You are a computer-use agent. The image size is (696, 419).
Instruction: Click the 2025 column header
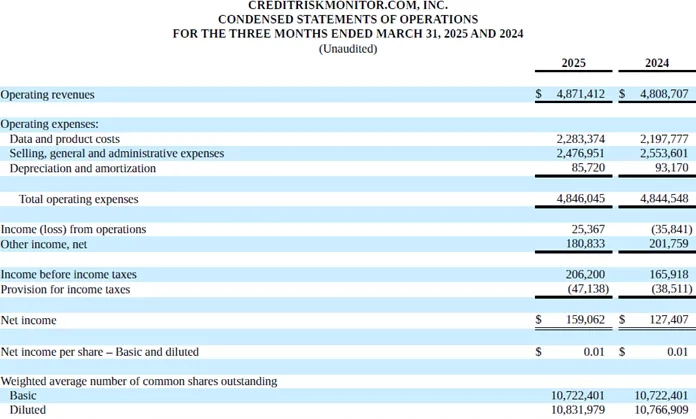click(x=573, y=63)
